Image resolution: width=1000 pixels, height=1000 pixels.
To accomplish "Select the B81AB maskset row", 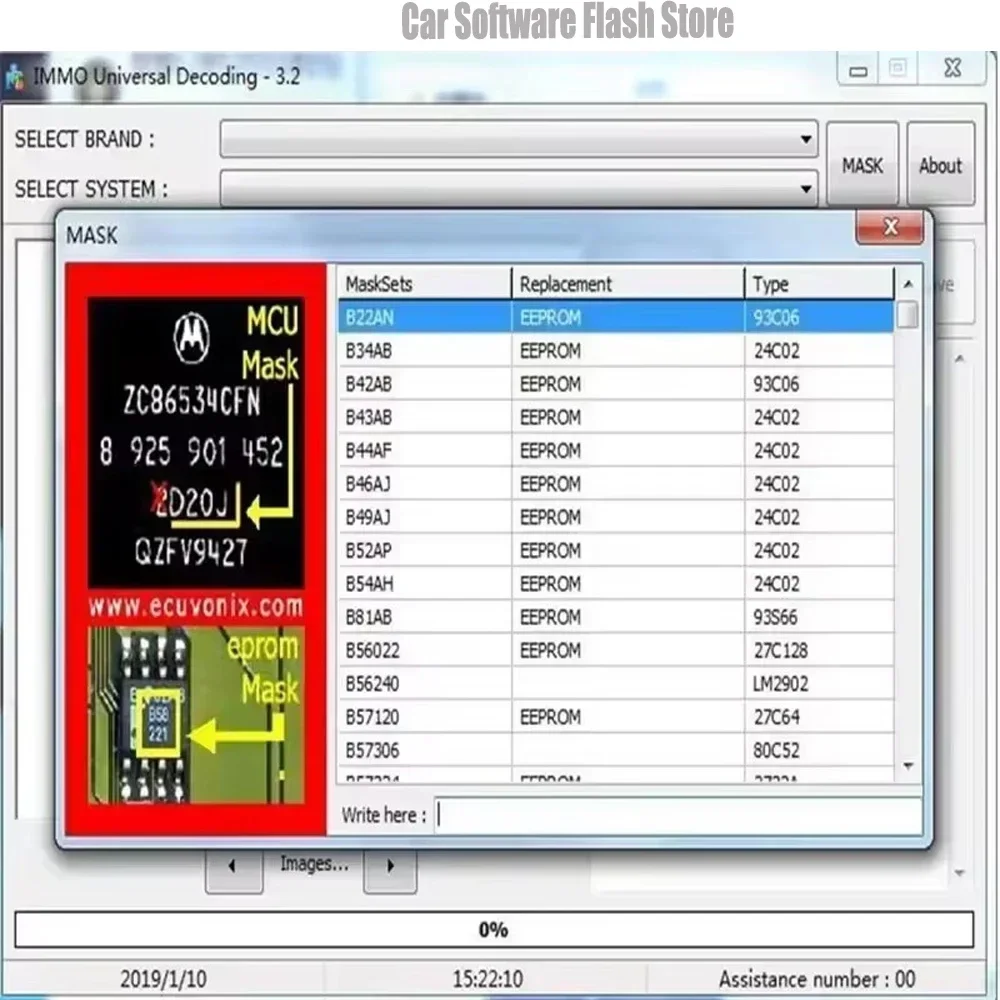I will (x=615, y=617).
